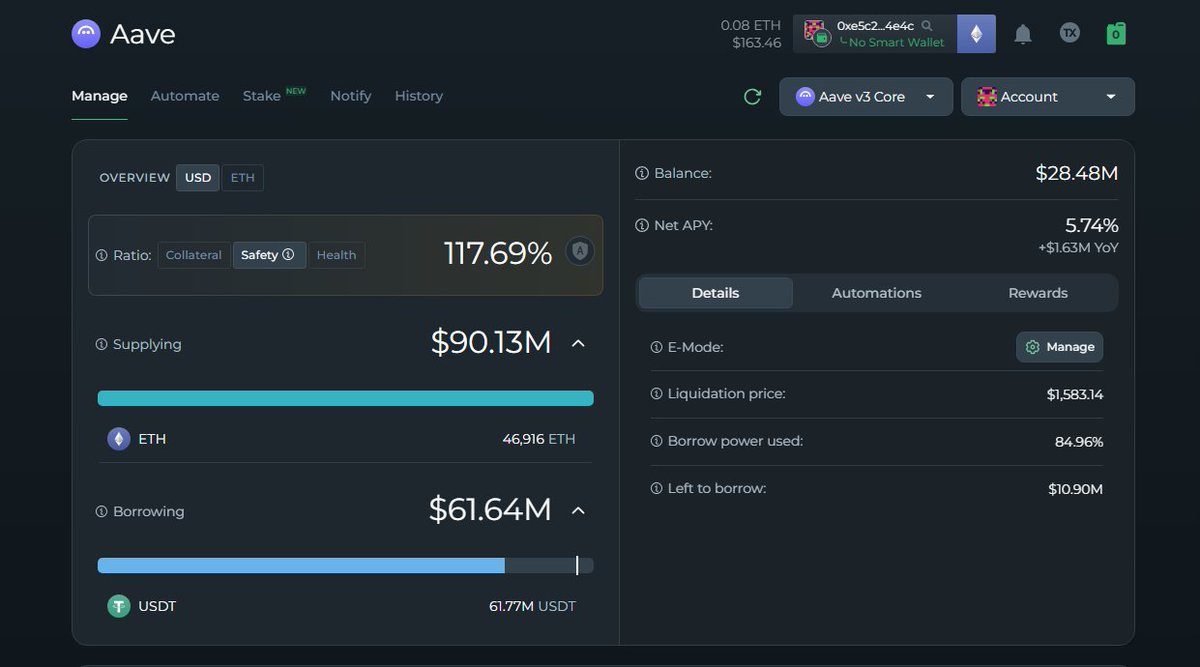Collapse the Supplying section

click(578, 342)
